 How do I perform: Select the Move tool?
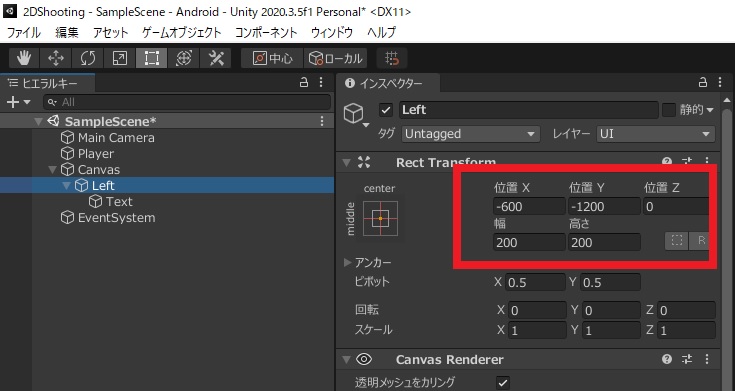point(56,58)
